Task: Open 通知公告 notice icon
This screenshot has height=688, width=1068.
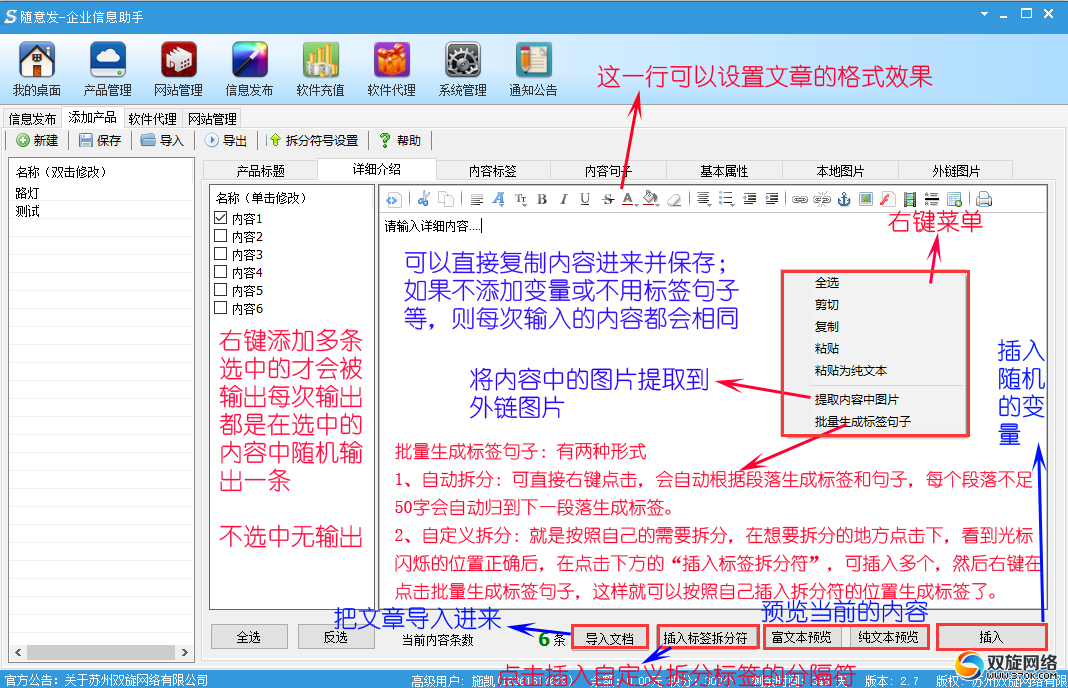Action: (x=533, y=69)
